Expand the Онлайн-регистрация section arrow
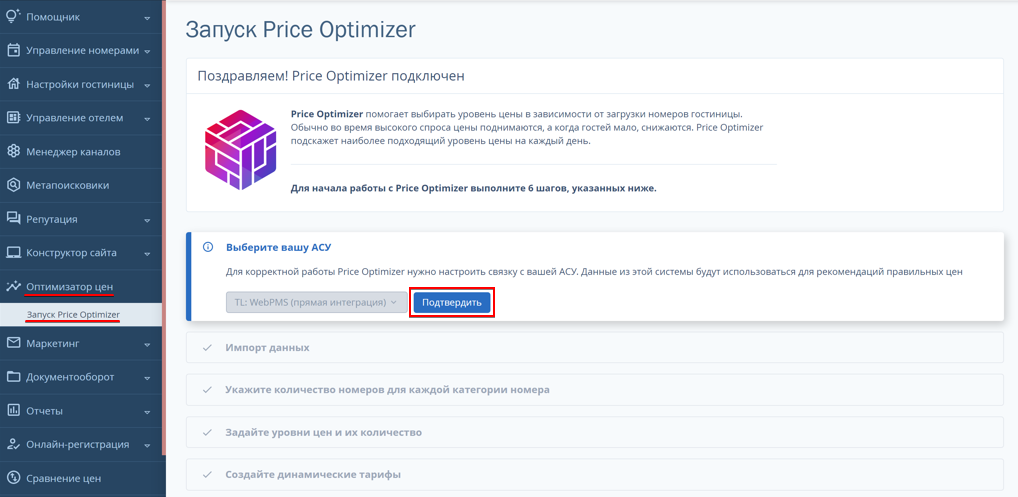The width and height of the screenshot is (1018, 497). click(147, 445)
